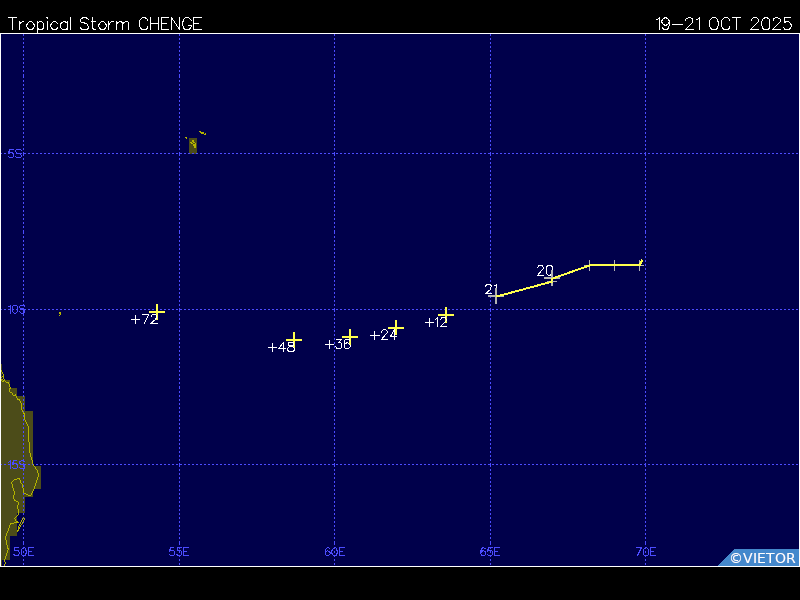Click the tiny island west of +72 marker
The image size is (800, 600).
[x=60, y=313]
